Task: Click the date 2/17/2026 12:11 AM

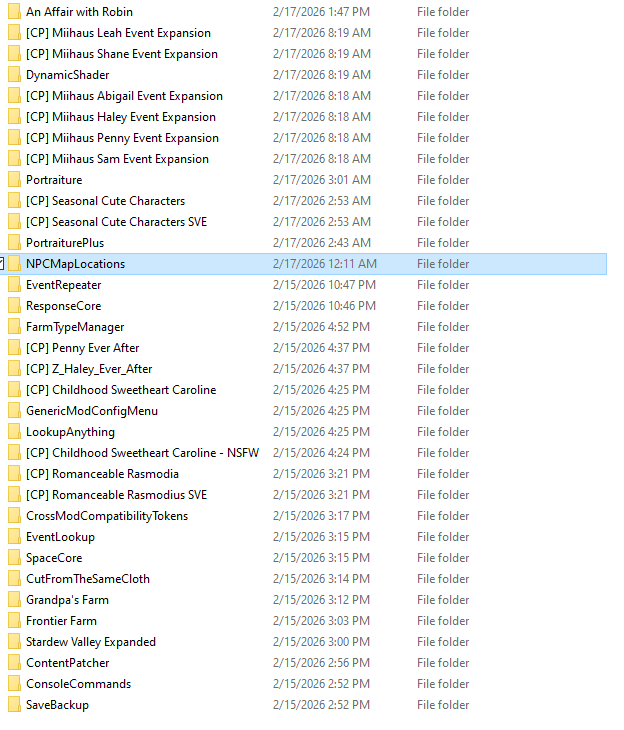Action: [325, 264]
